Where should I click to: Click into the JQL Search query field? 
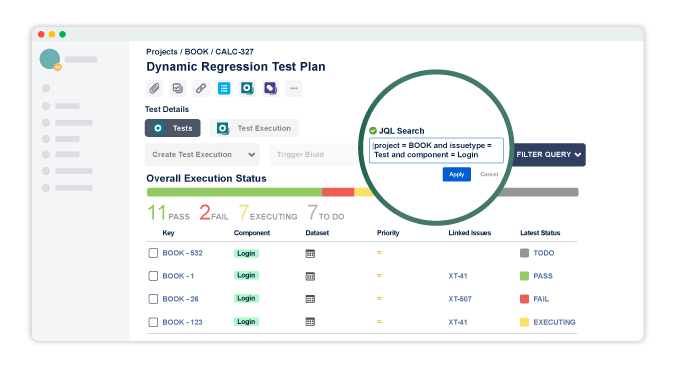(436, 150)
